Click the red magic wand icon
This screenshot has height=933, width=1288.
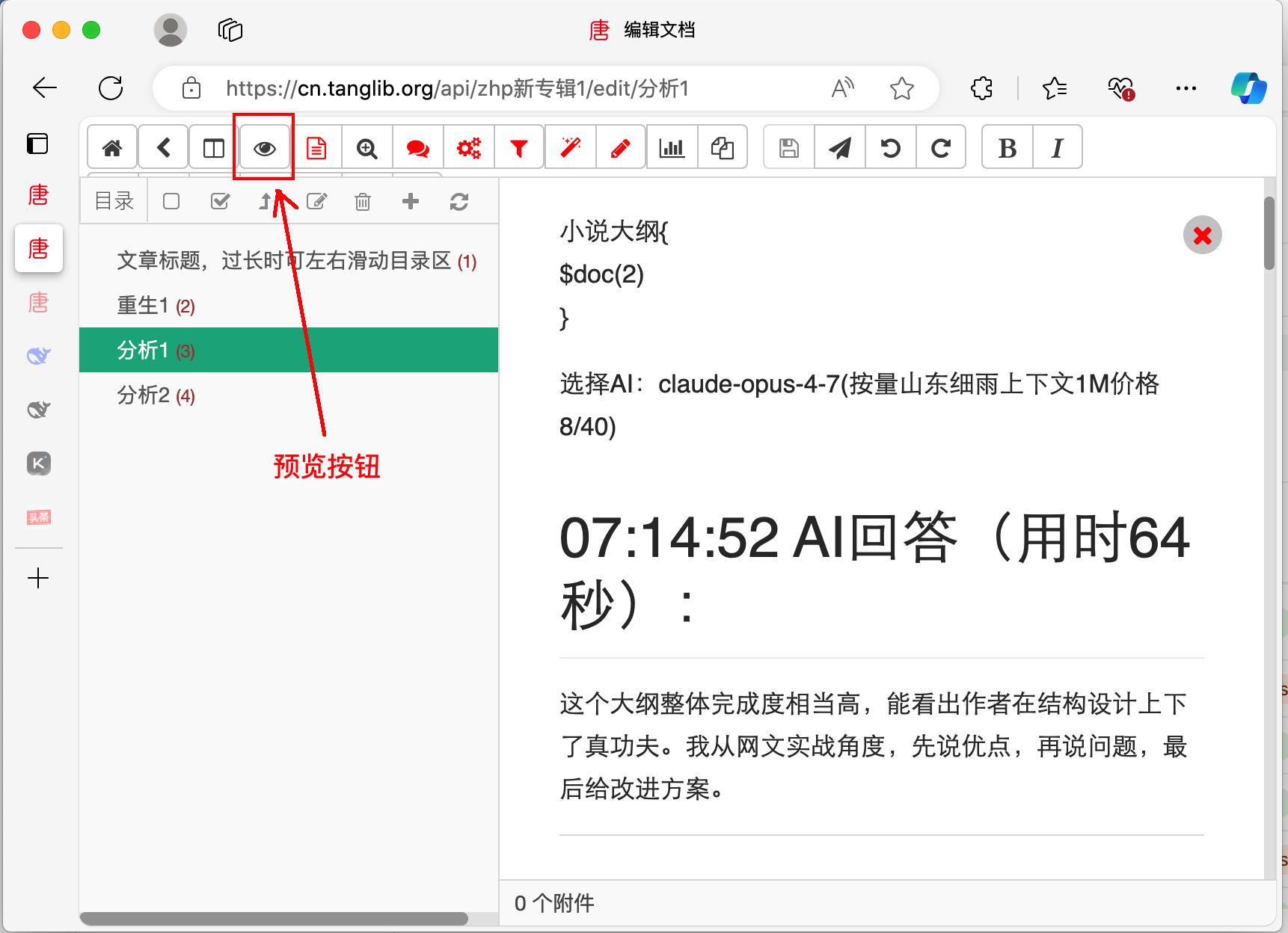571,148
